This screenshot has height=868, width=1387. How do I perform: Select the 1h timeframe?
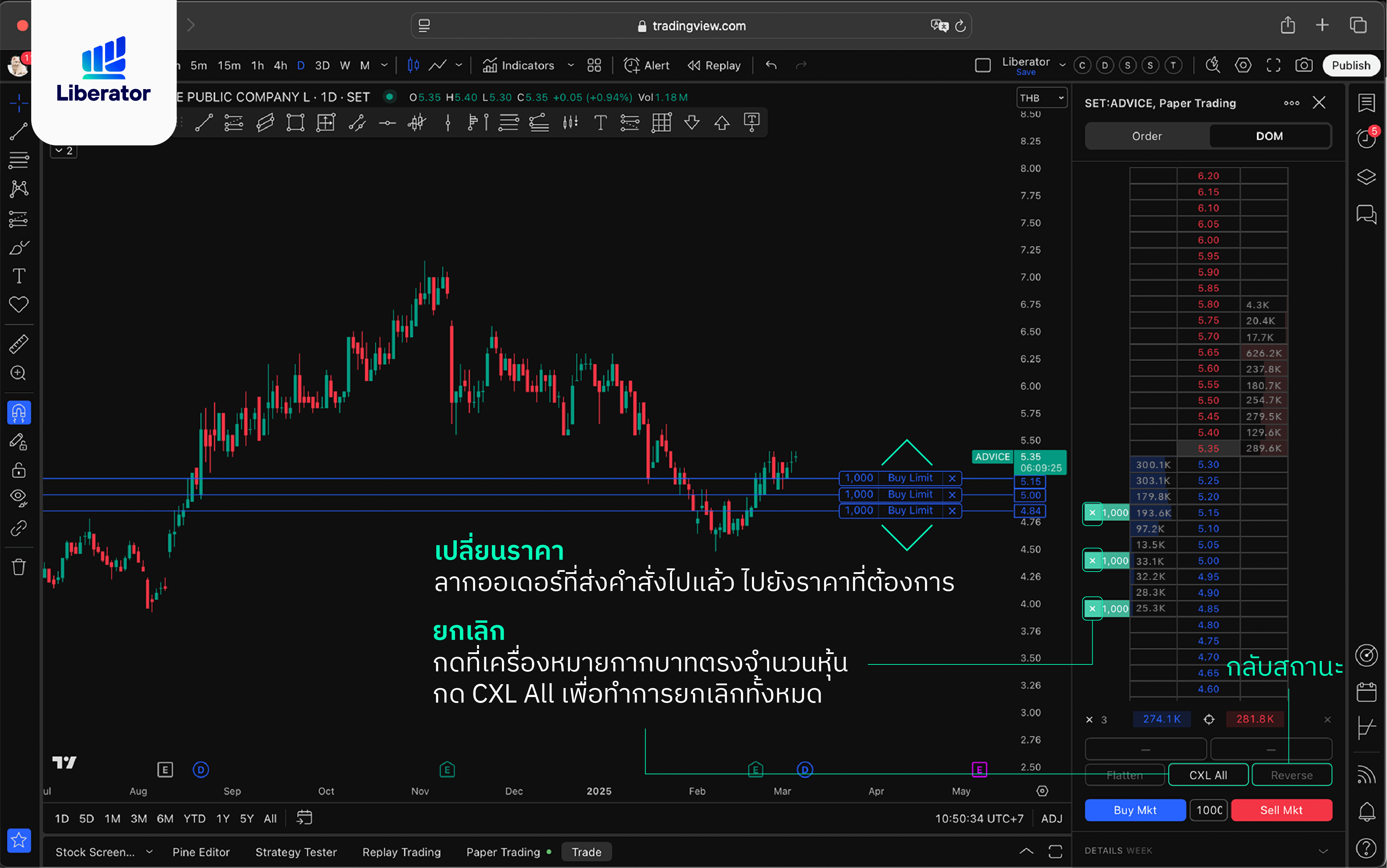pos(258,66)
